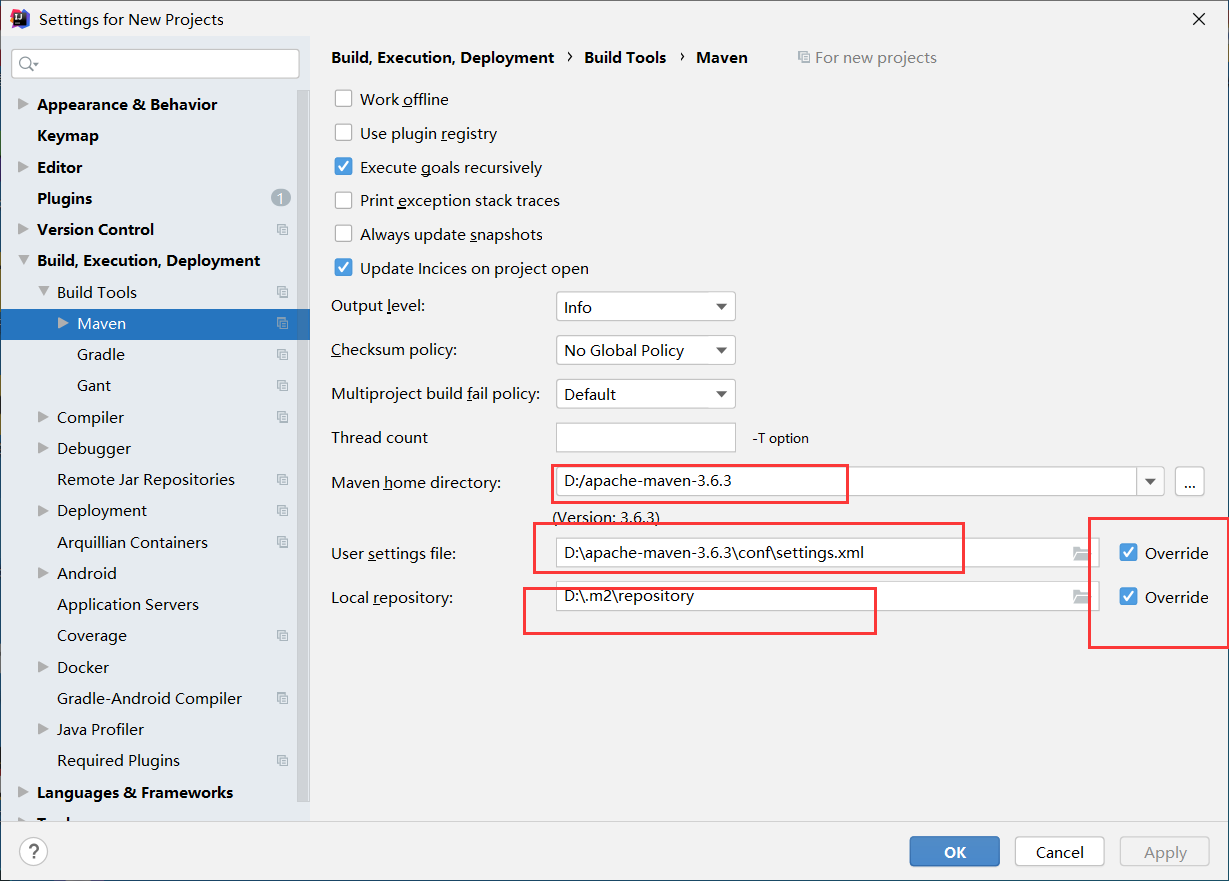The image size is (1229, 881).
Task: Open the Output level dropdown
Action: [x=645, y=307]
